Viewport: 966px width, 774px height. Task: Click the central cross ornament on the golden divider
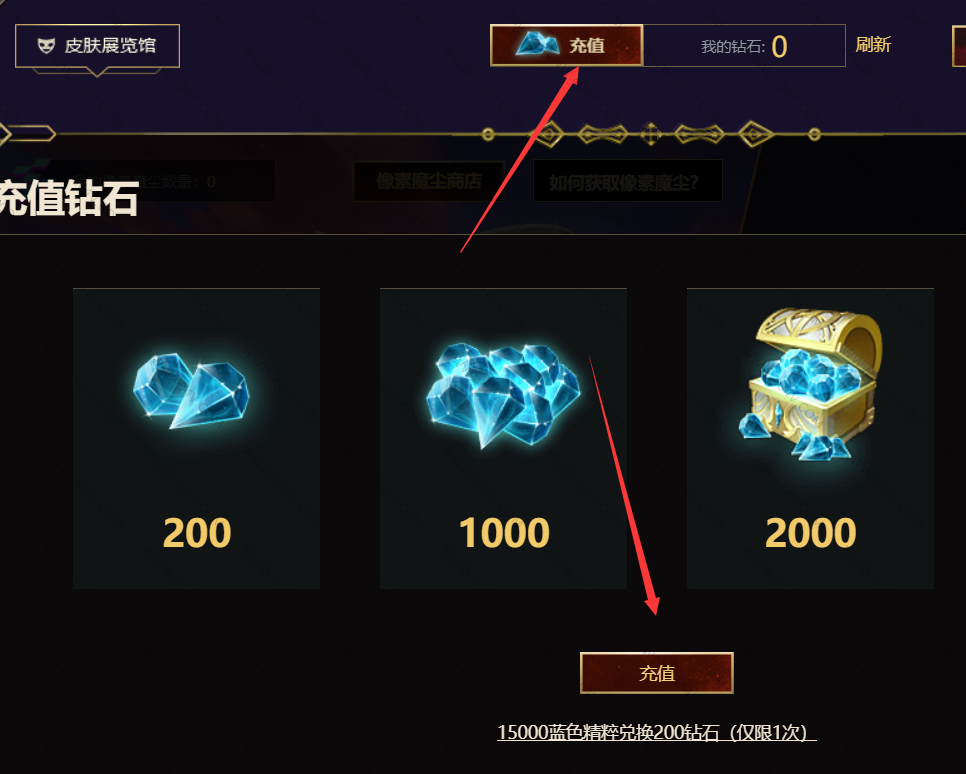pyautogui.click(x=651, y=134)
